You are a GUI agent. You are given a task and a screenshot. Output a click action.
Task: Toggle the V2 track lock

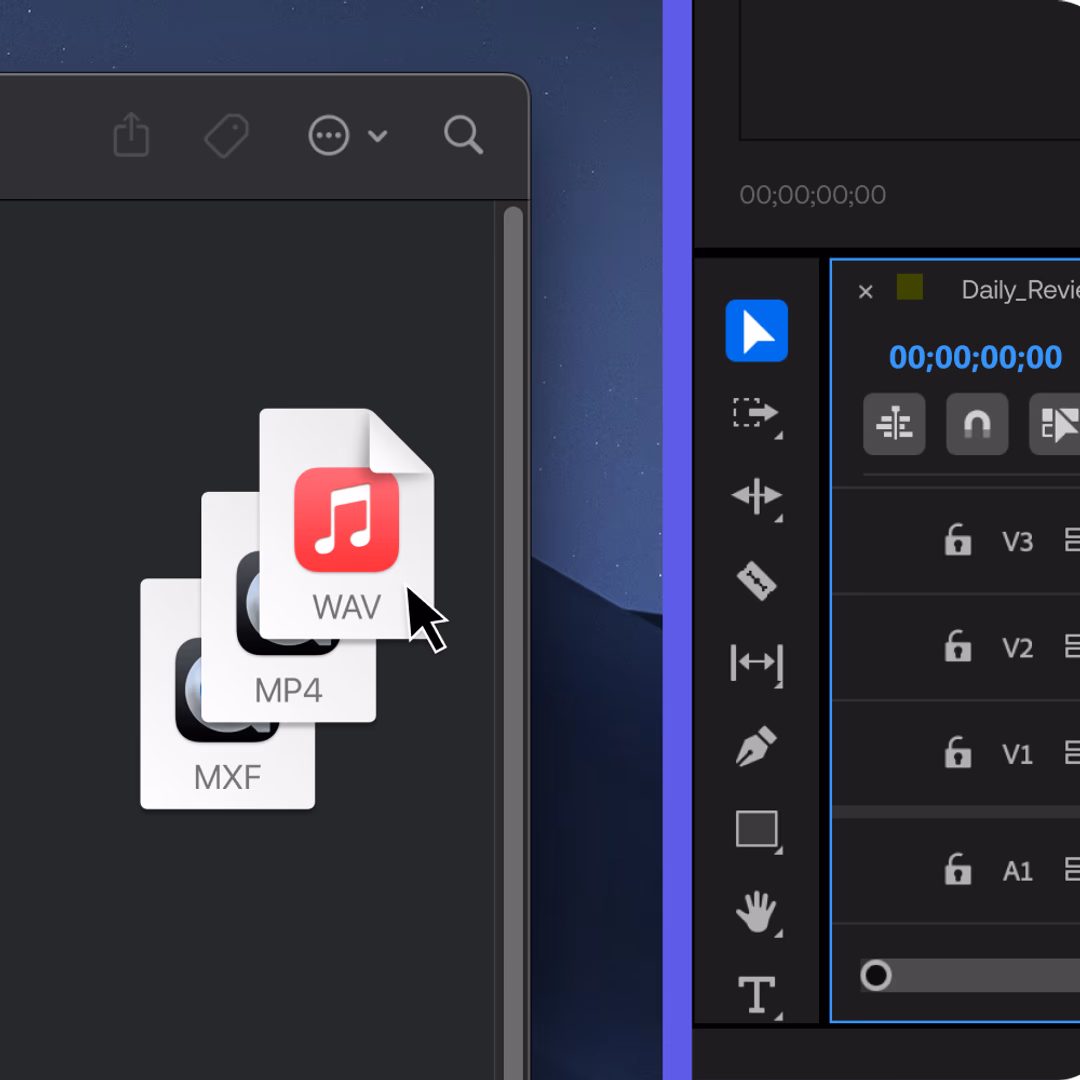957,647
